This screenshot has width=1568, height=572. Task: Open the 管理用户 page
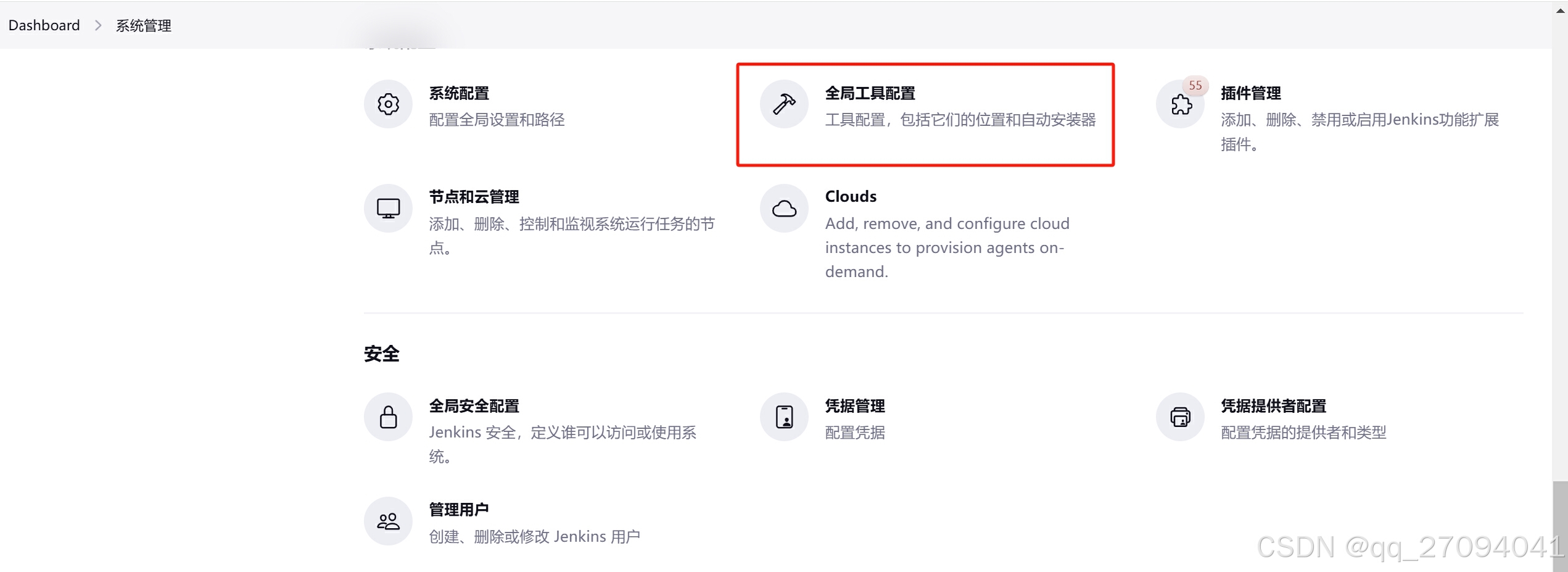pos(458,508)
